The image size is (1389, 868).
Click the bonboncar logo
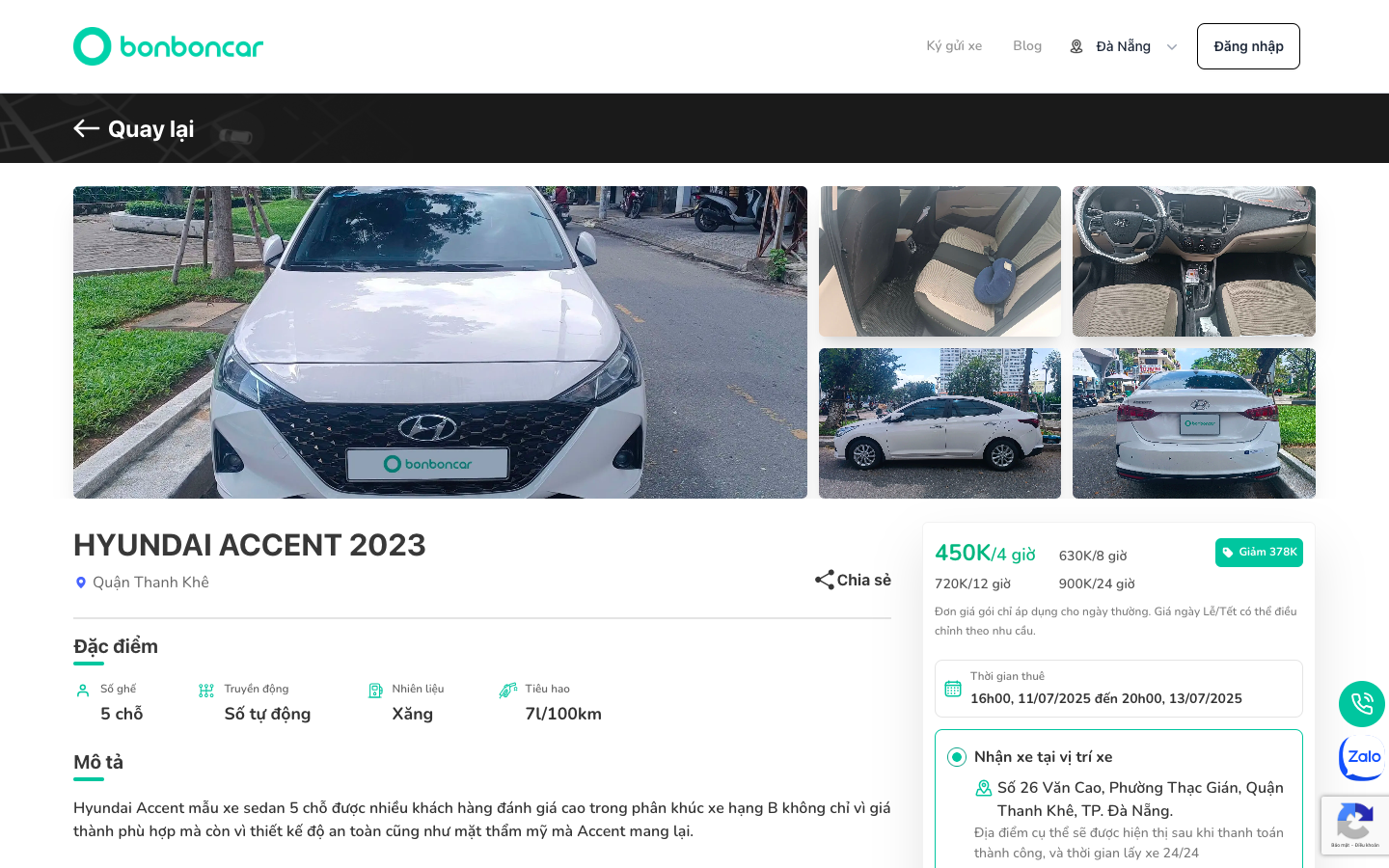(169, 46)
